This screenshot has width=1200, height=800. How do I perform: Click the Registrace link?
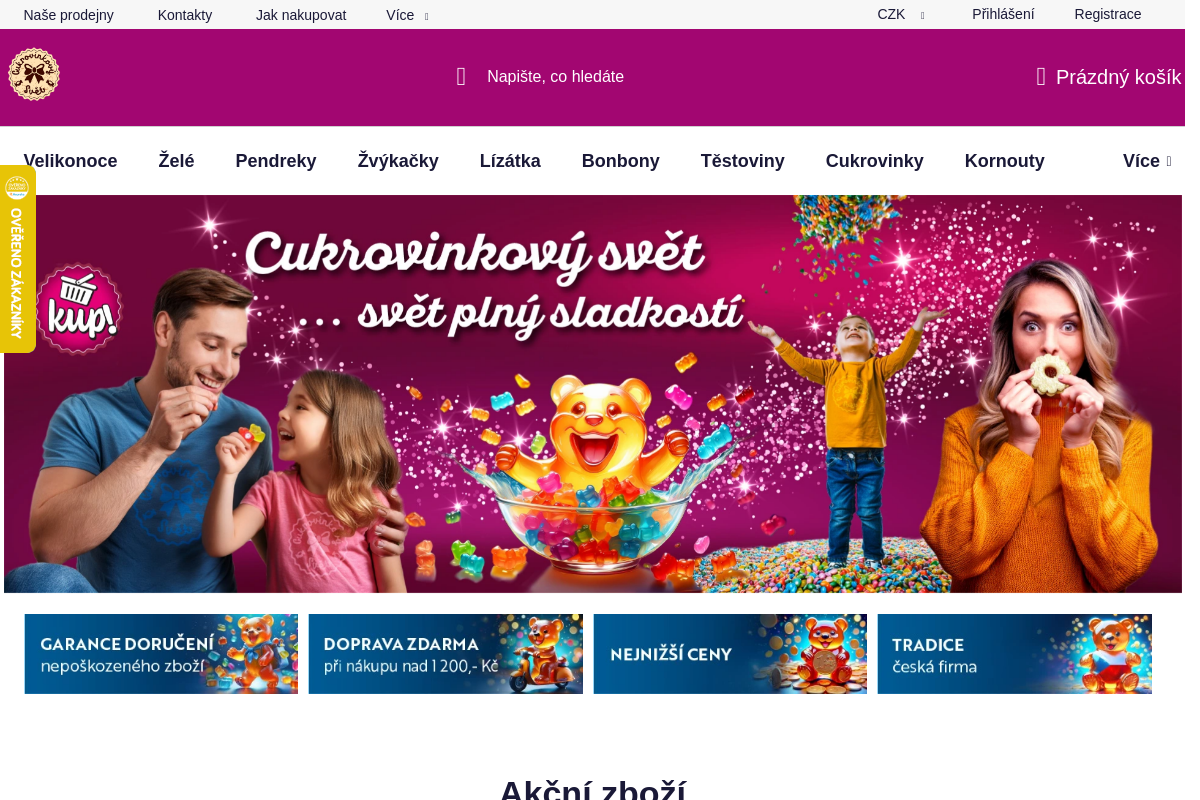[x=1108, y=15]
